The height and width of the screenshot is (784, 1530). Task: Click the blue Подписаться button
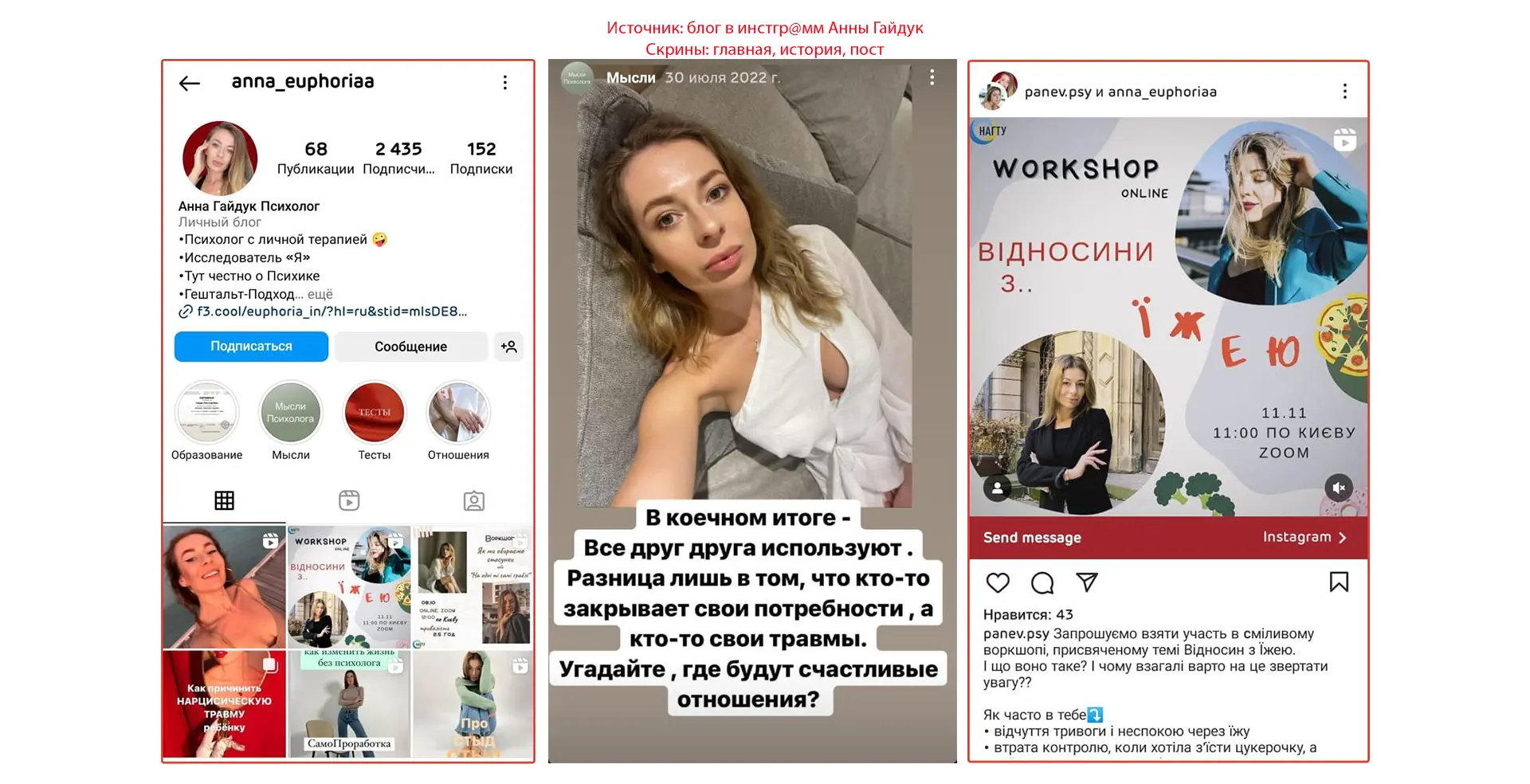point(251,347)
